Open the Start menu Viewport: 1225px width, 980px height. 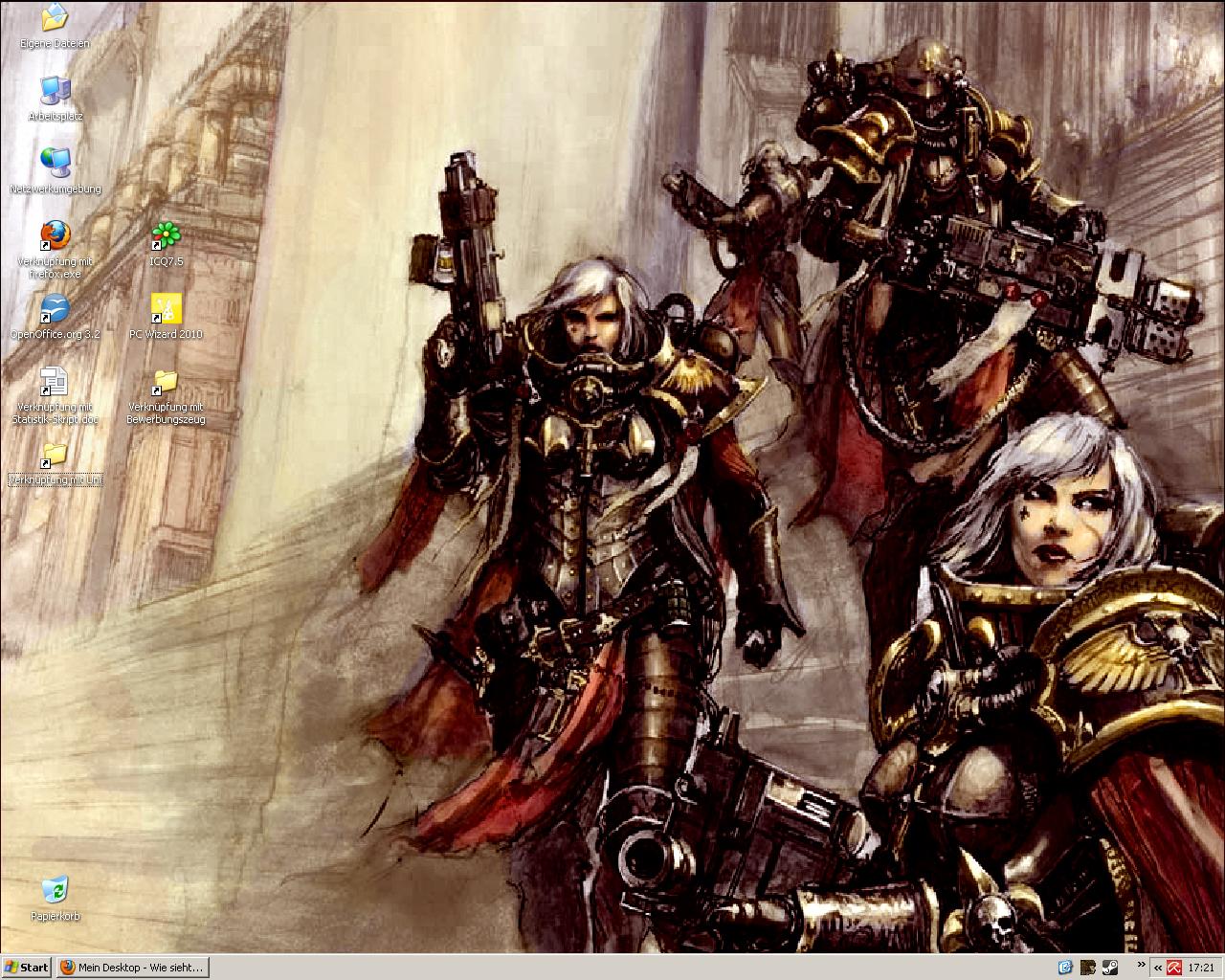(27, 967)
